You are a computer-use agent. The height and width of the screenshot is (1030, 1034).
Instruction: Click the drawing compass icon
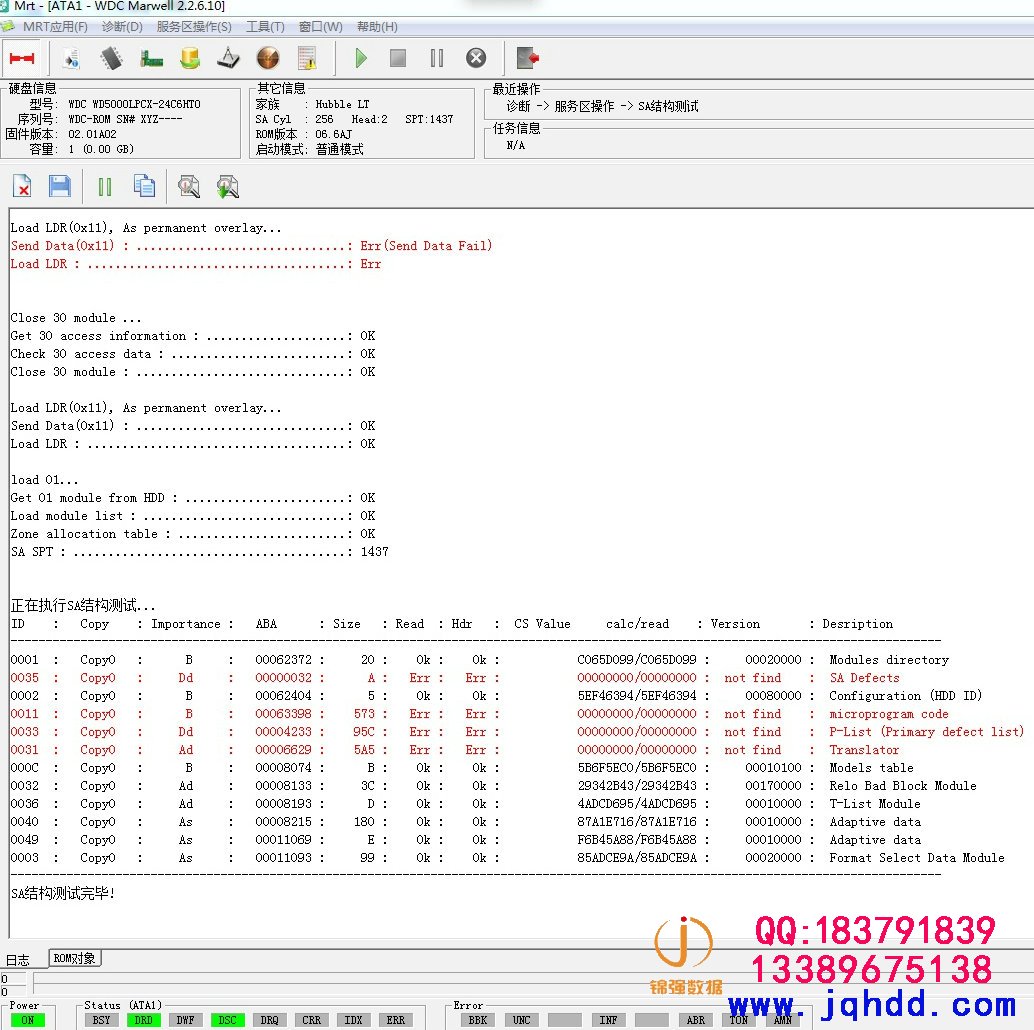tap(228, 59)
